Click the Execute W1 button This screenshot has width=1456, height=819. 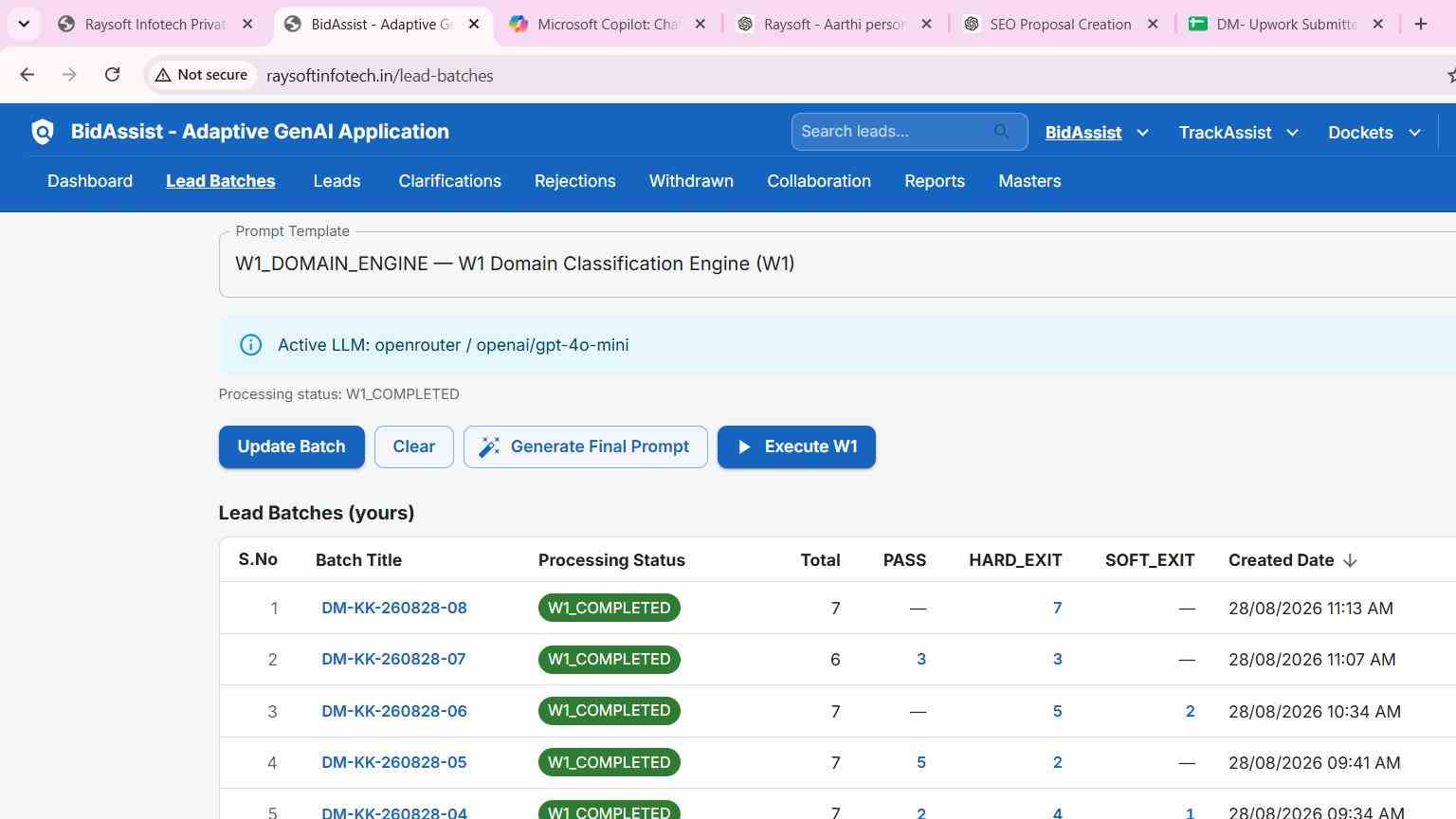pyautogui.click(x=796, y=446)
